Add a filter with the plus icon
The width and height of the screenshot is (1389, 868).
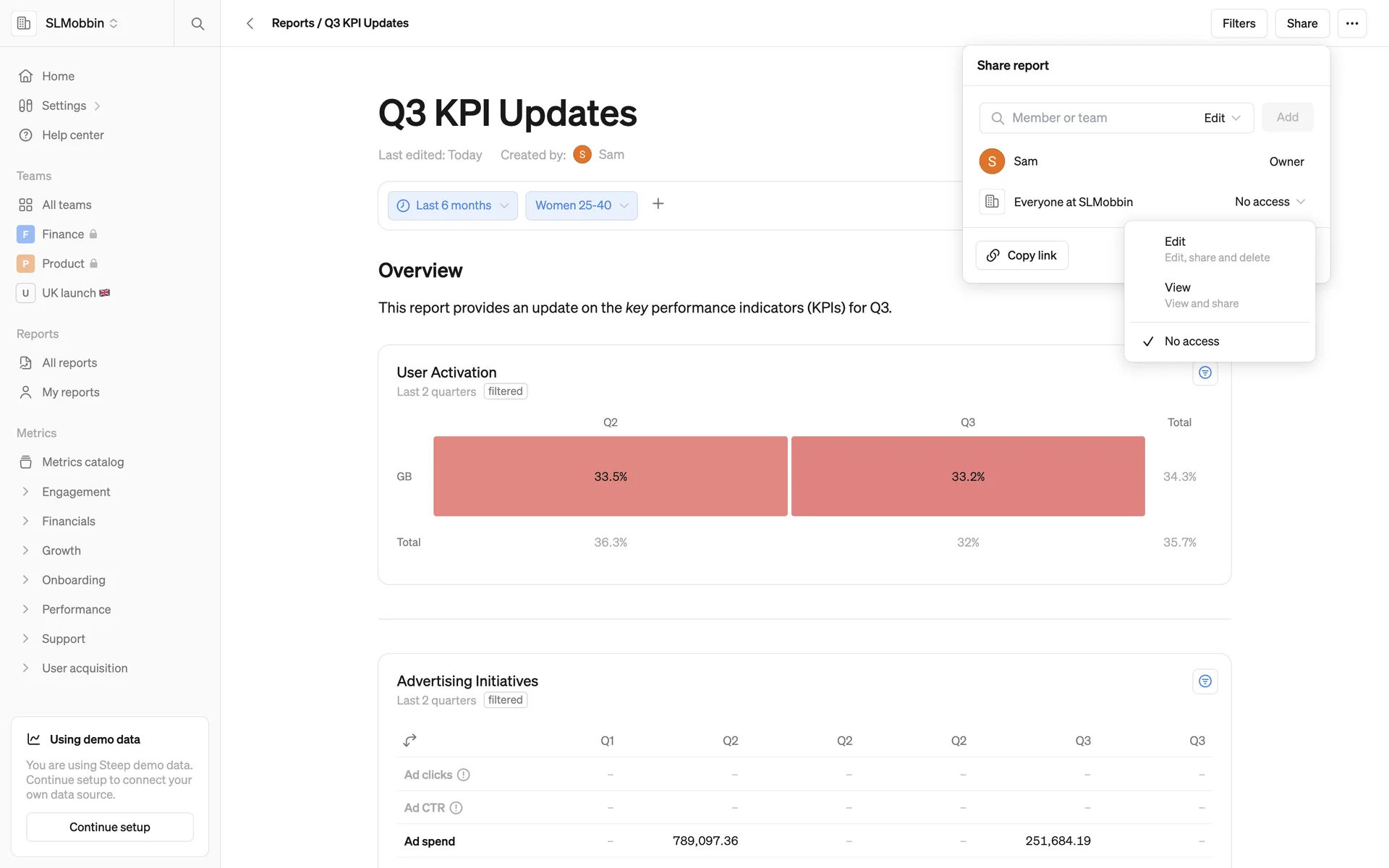tap(658, 204)
